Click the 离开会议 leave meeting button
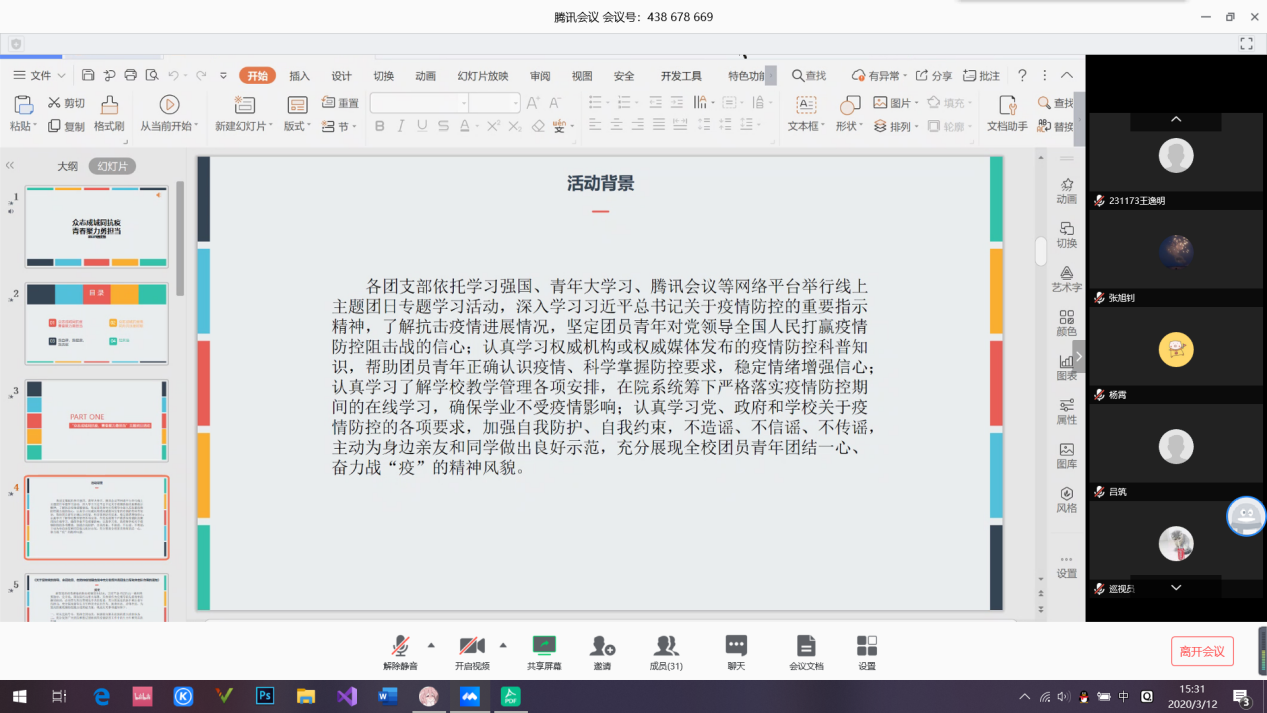This screenshot has height=713, width=1267. [1202, 651]
